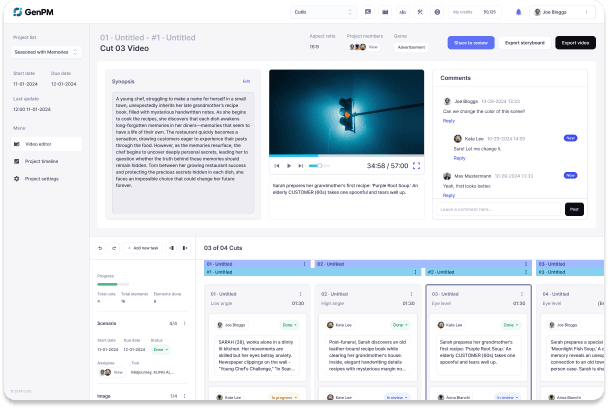Open the options dots on card 01 - Untitled
This screenshot has height=408, width=608.
pos(301,294)
